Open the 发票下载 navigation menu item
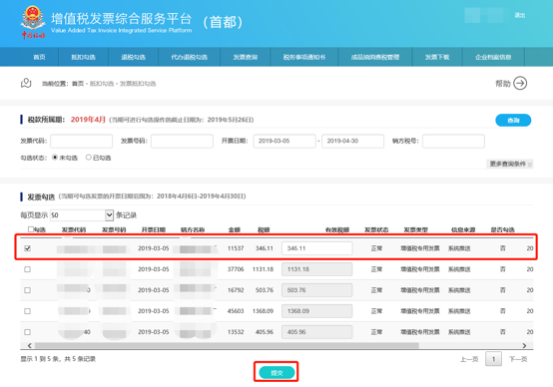553x387 pixels. [x=437, y=57]
